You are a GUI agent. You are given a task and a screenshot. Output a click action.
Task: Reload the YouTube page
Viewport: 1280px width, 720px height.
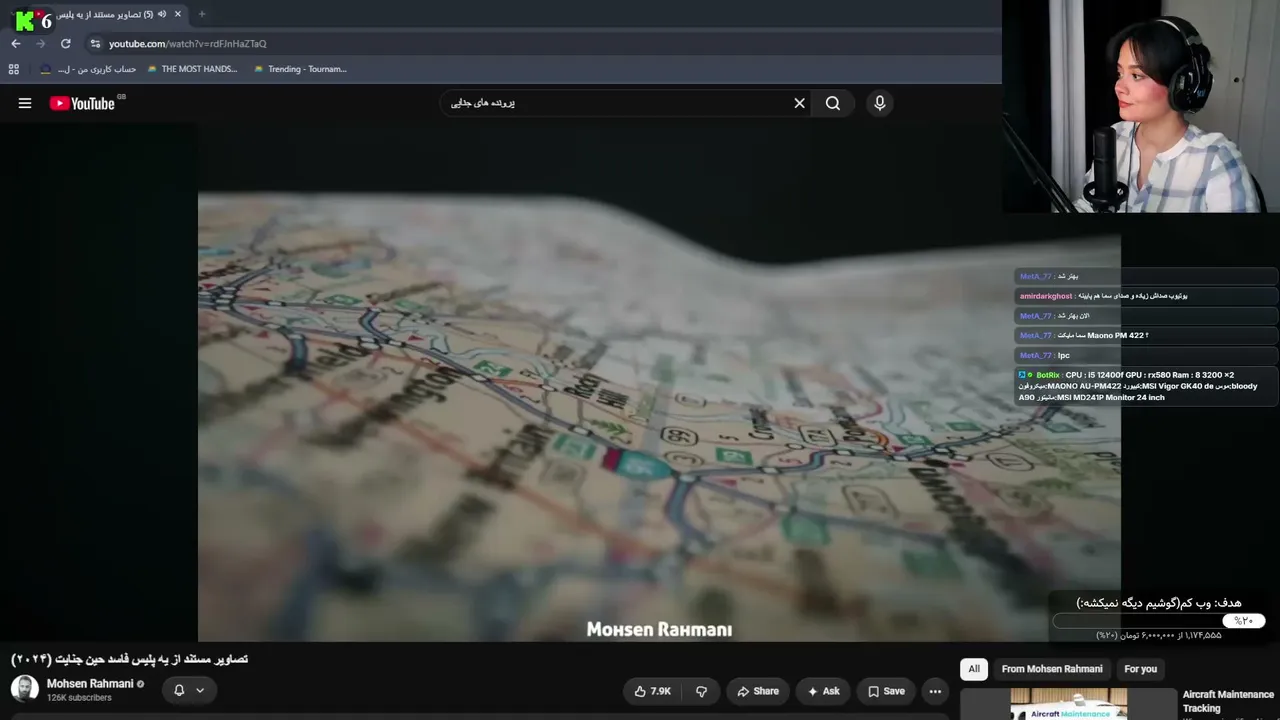pyautogui.click(x=66, y=44)
